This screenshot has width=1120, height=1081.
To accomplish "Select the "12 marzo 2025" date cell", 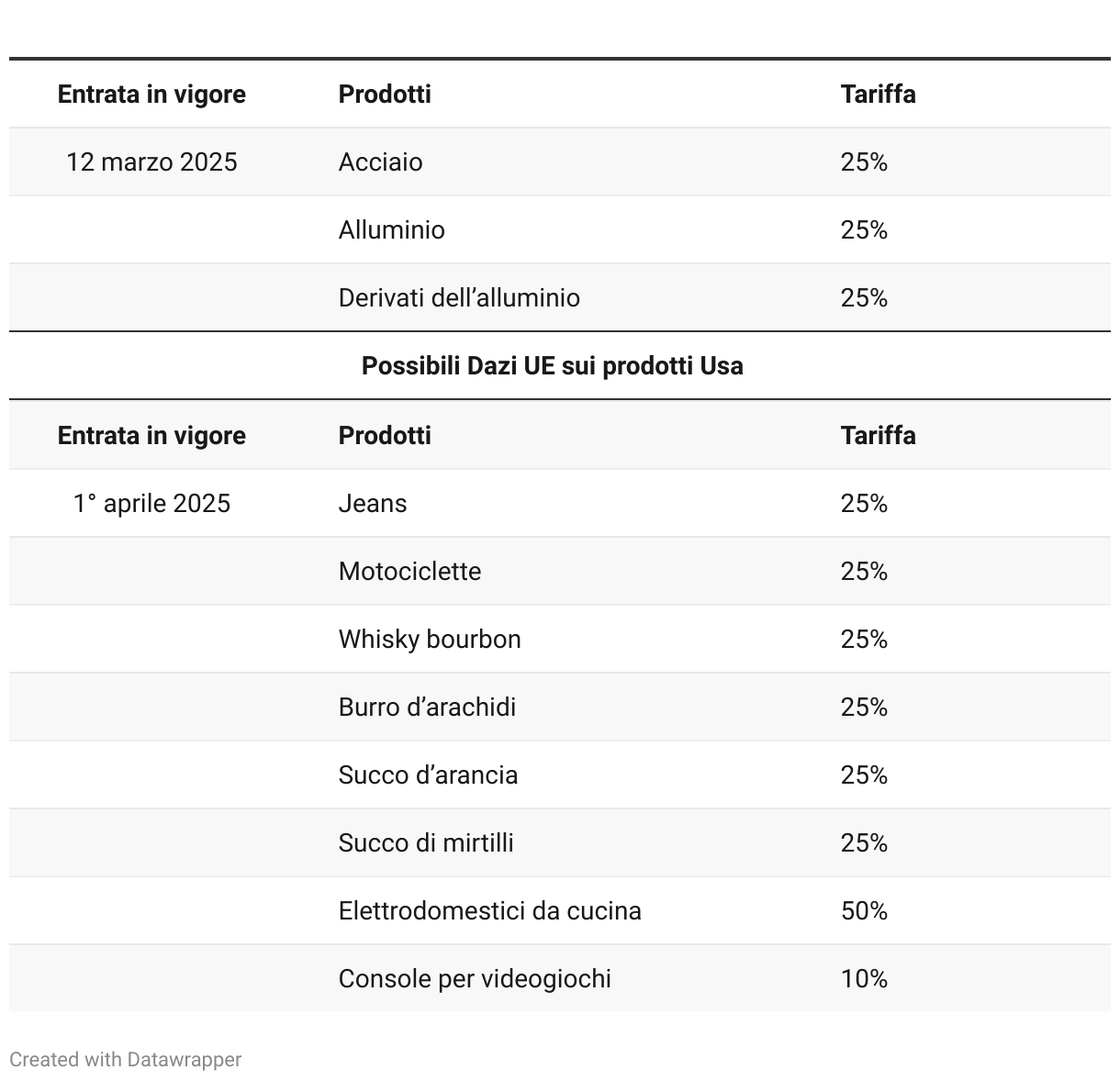I will 151,162.
